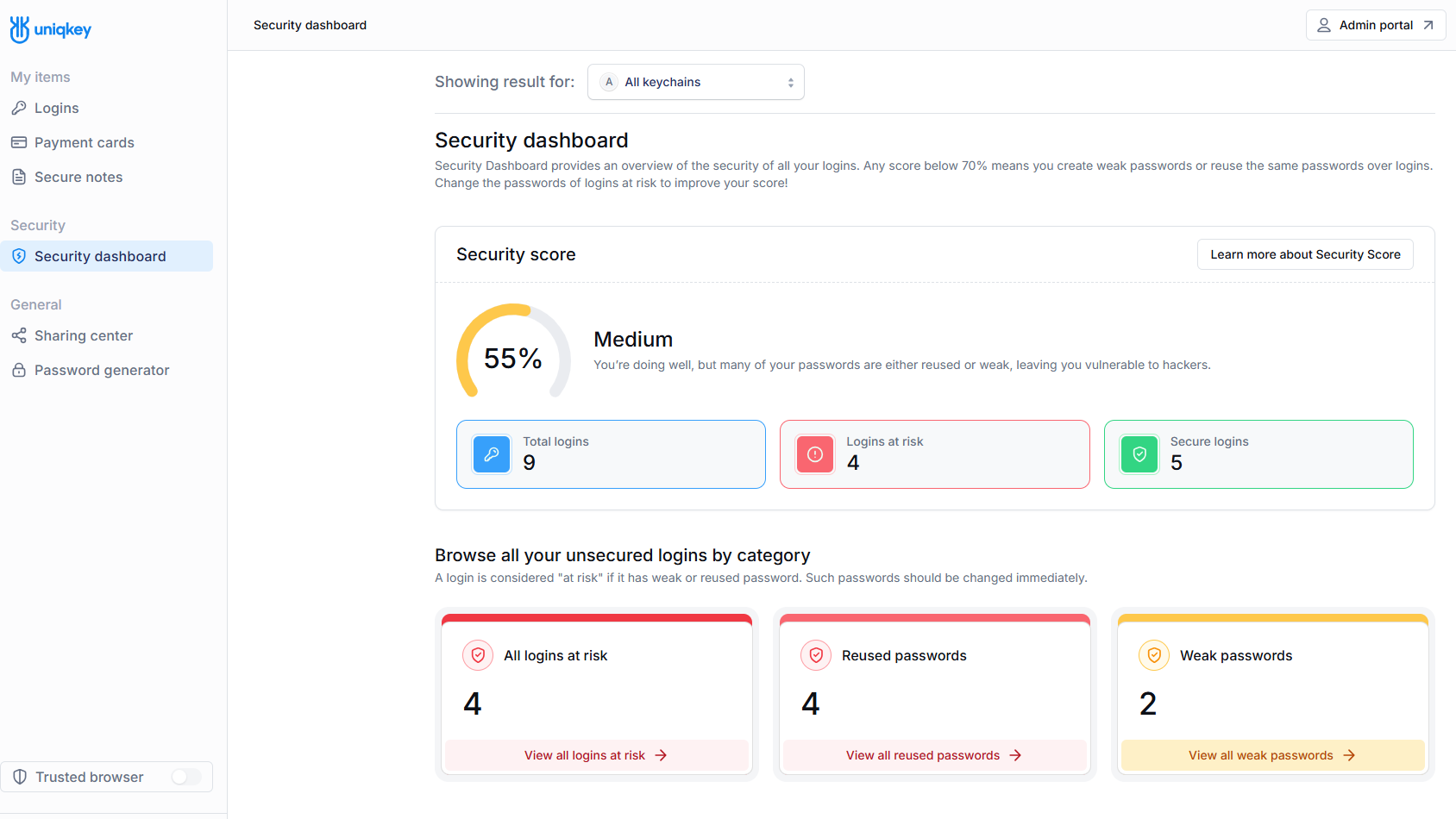Click the Sharing center share icon
The width and height of the screenshot is (1456, 819).
tap(19, 335)
